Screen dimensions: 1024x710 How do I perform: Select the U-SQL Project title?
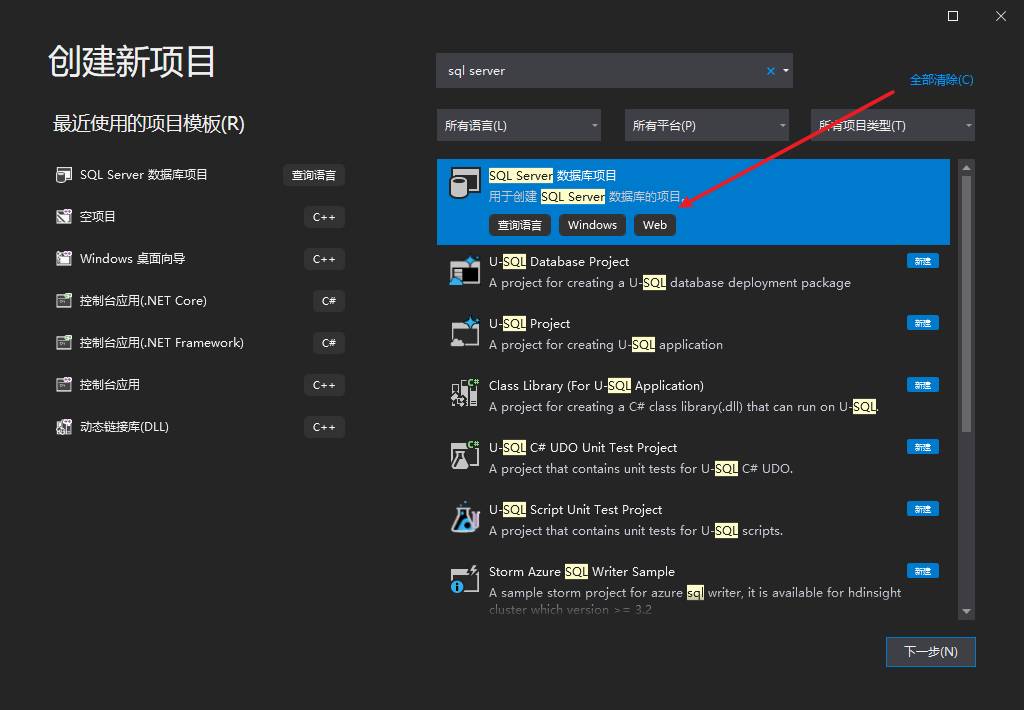tap(530, 324)
